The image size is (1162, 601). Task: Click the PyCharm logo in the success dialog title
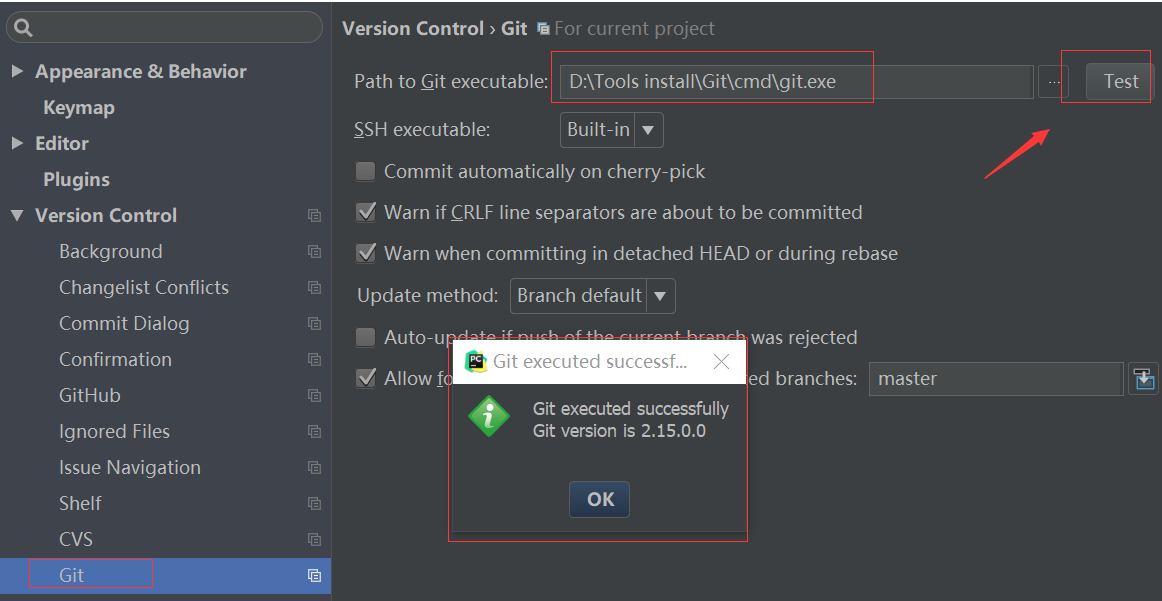coord(477,361)
